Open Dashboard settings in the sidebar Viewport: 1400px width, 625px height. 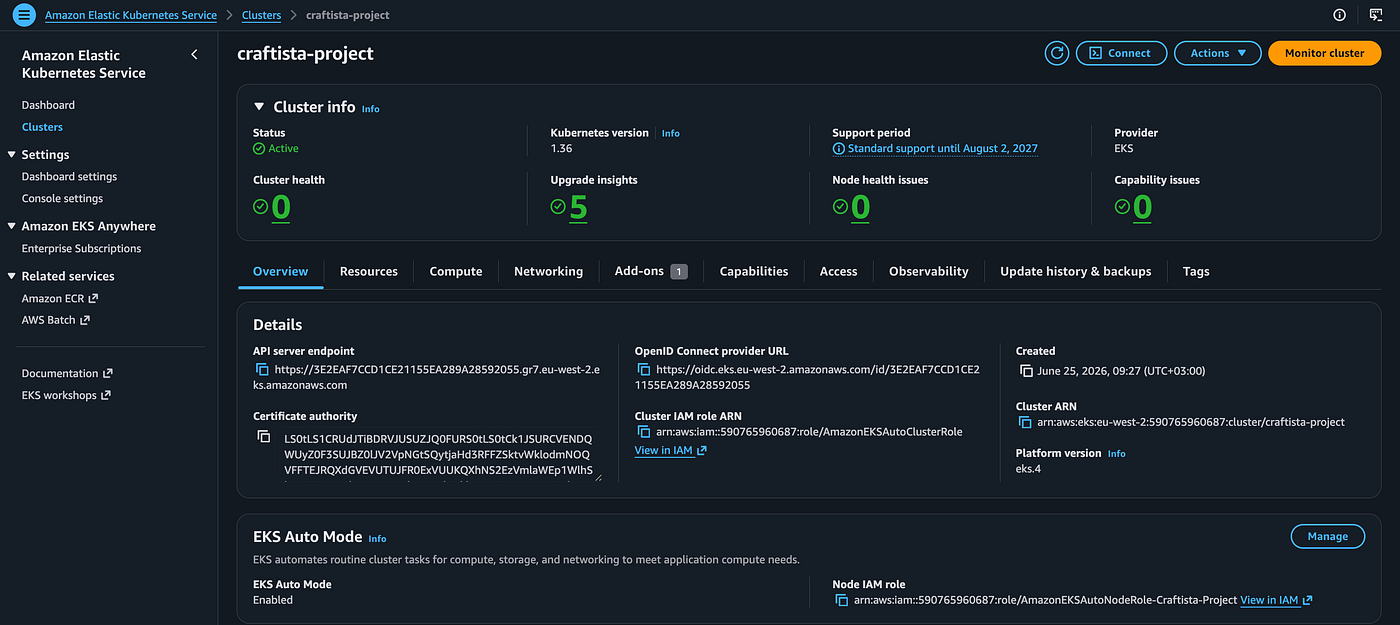69,177
